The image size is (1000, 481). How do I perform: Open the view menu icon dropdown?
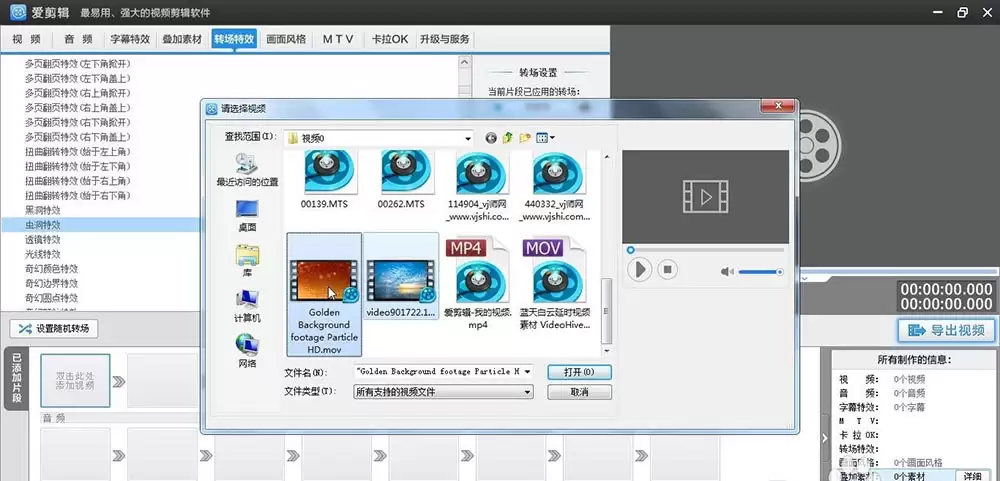coord(545,138)
